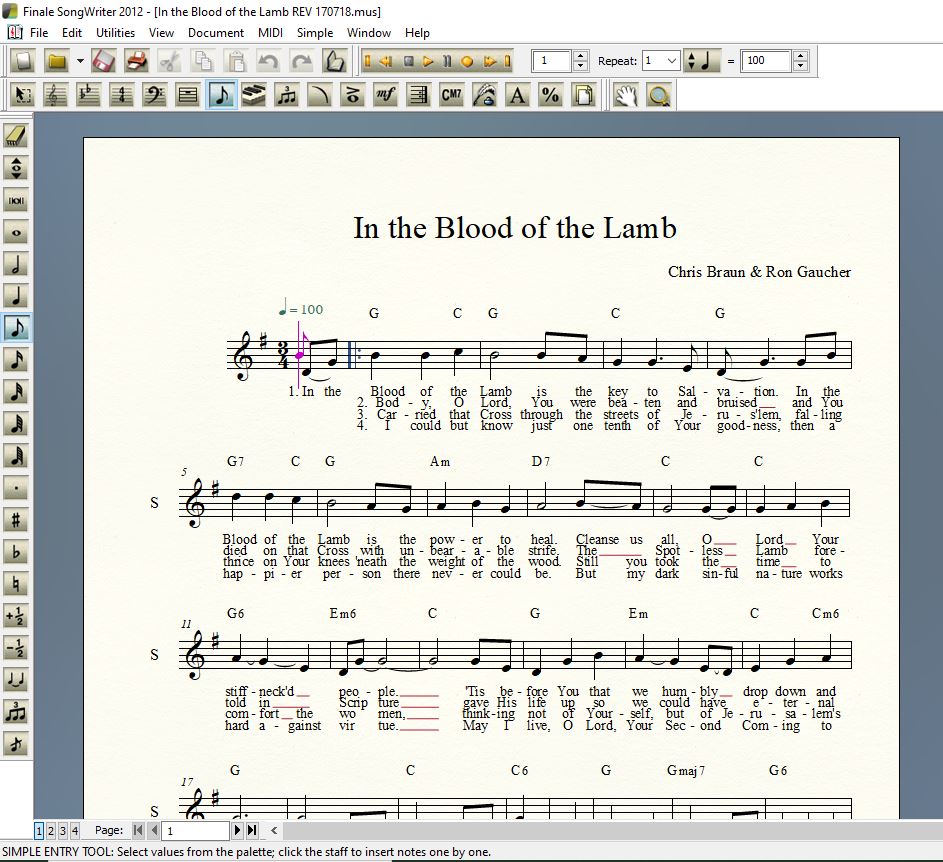Open the Repeat count dropdown
The width and height of the screenshot is (943, 862).
(x=671, y=61)
